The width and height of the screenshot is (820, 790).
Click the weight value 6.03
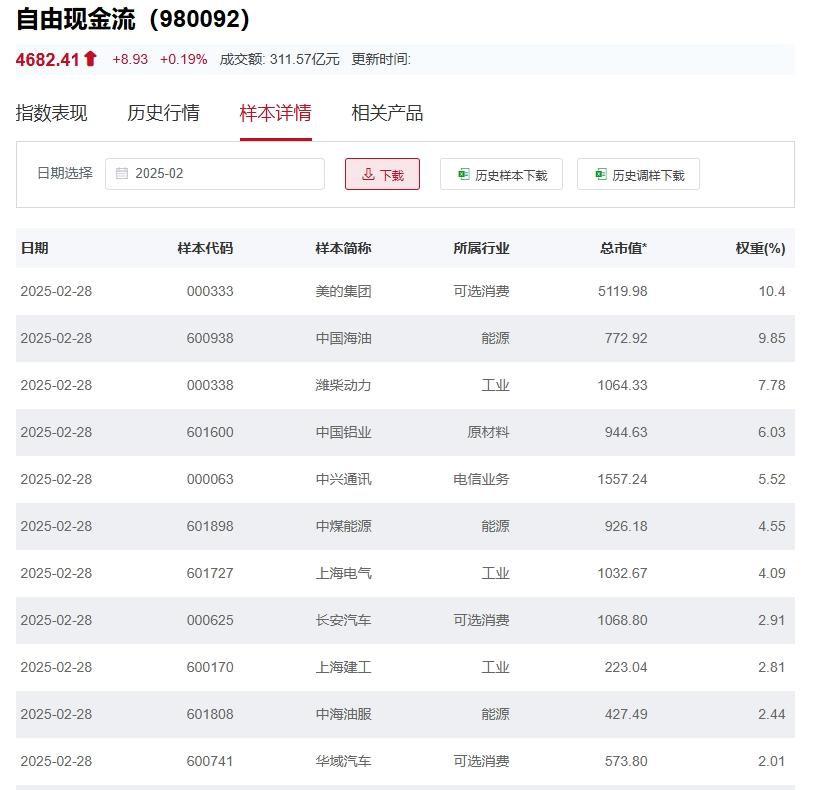point(772,432)
